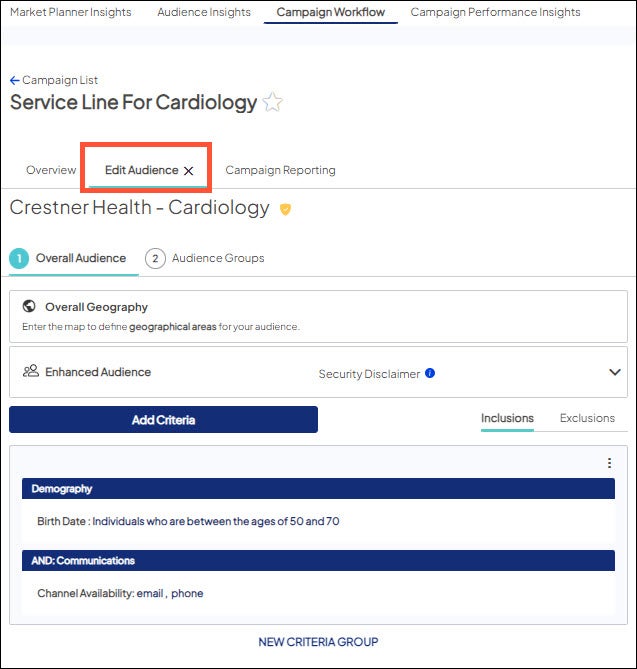Go to Market Planner Insights
The height and width of the screenshot is (669, 637).
coord(70,12)
